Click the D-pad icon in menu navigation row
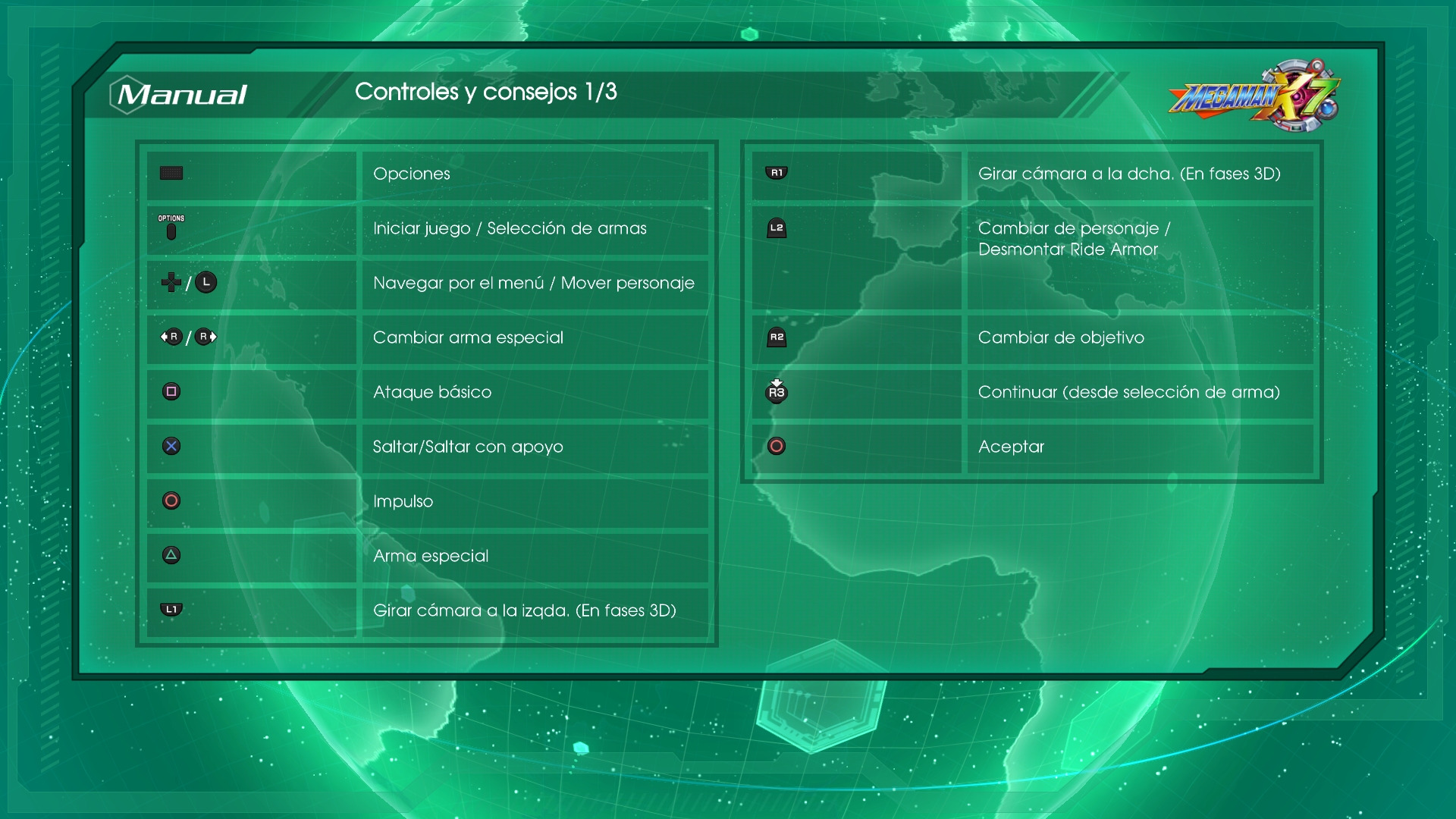This screenshot has width=1456, height=819. pos(171,282)
